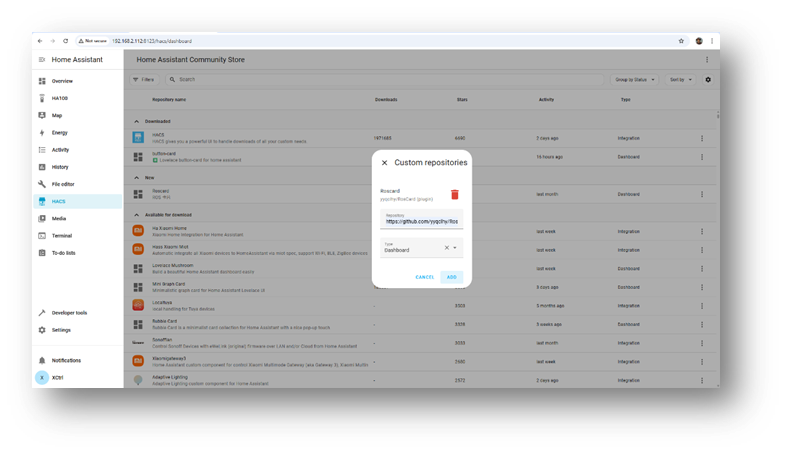Open Energy in the sidebar

(x=60, y=132)
